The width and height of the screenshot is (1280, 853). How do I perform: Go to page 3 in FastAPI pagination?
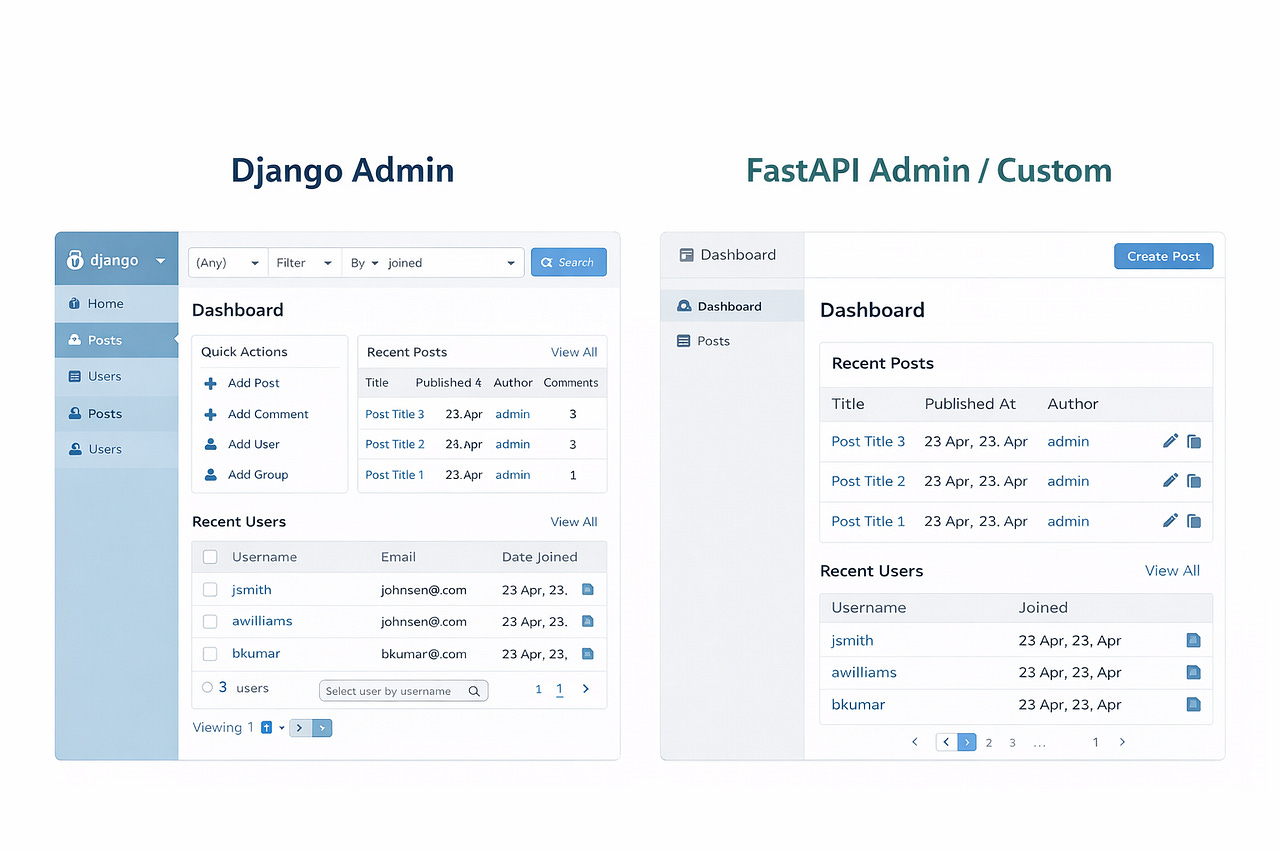pyautogui.click(x=1012, y=743)
